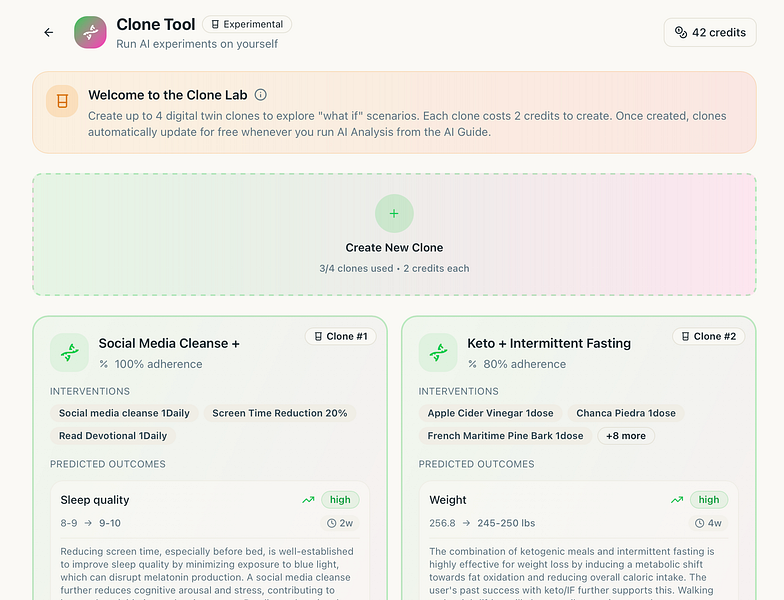Image resolution: width=784 pixels, height=600 pixels.
Task: Click the Clone Tool DNA app logo
Action: [90, 32]
